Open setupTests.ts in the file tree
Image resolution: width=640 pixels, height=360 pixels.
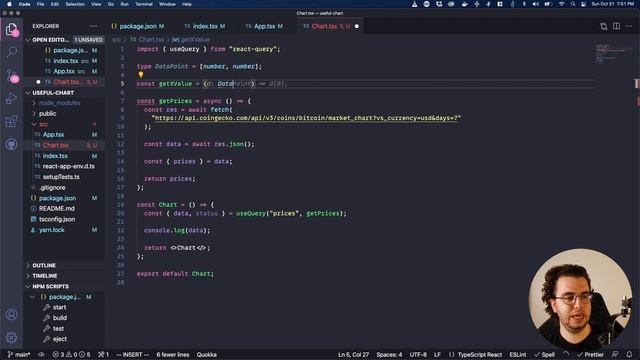pyautogui.click(x=61, y=177)
